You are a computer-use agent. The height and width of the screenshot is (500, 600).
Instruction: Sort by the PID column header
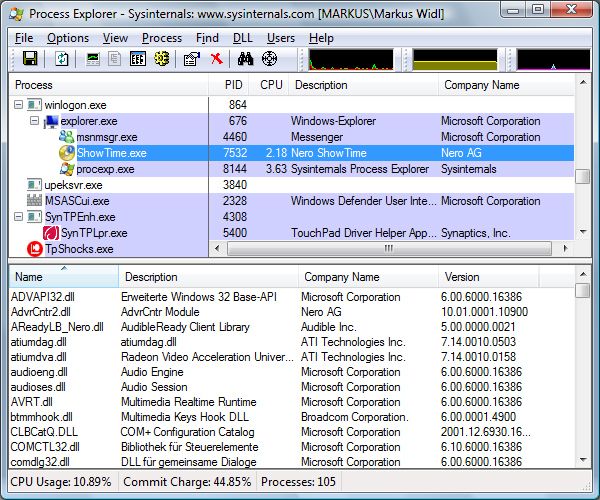click(229, 85)
